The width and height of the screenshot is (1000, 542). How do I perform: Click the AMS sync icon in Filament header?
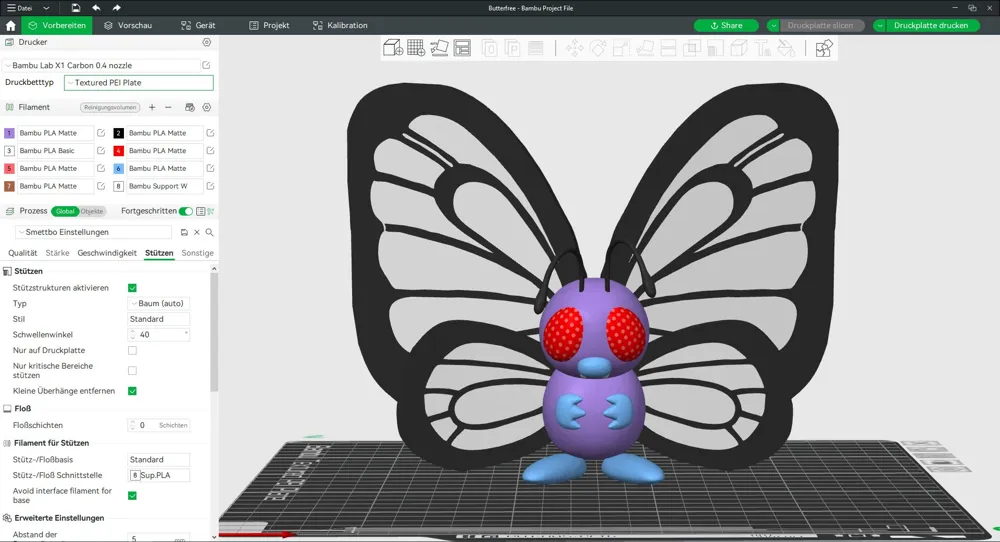pos(189,107)
